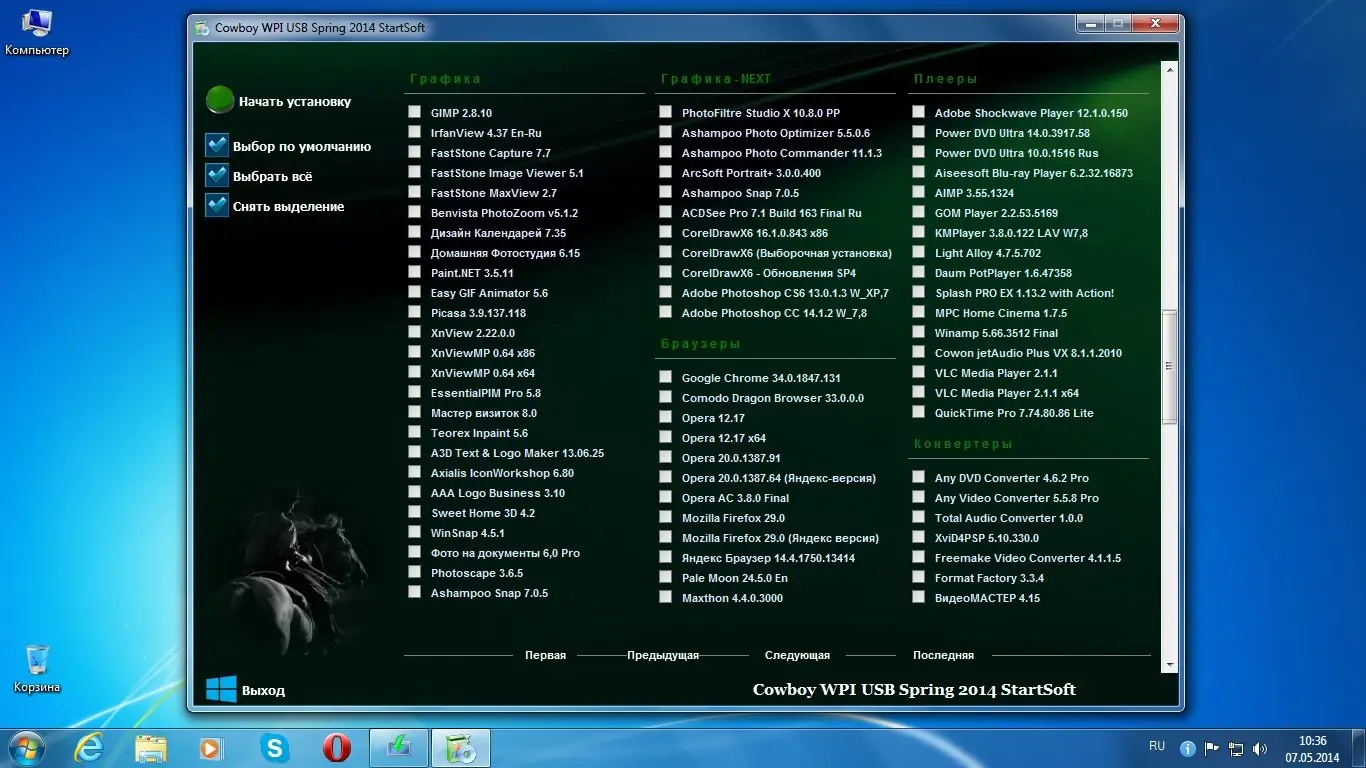Image resolution: width=1366 pixels, height=768 pixels.
Task: Tick the Sweet Home 3D 4.2 checkbox
Action: click(414, 512)
